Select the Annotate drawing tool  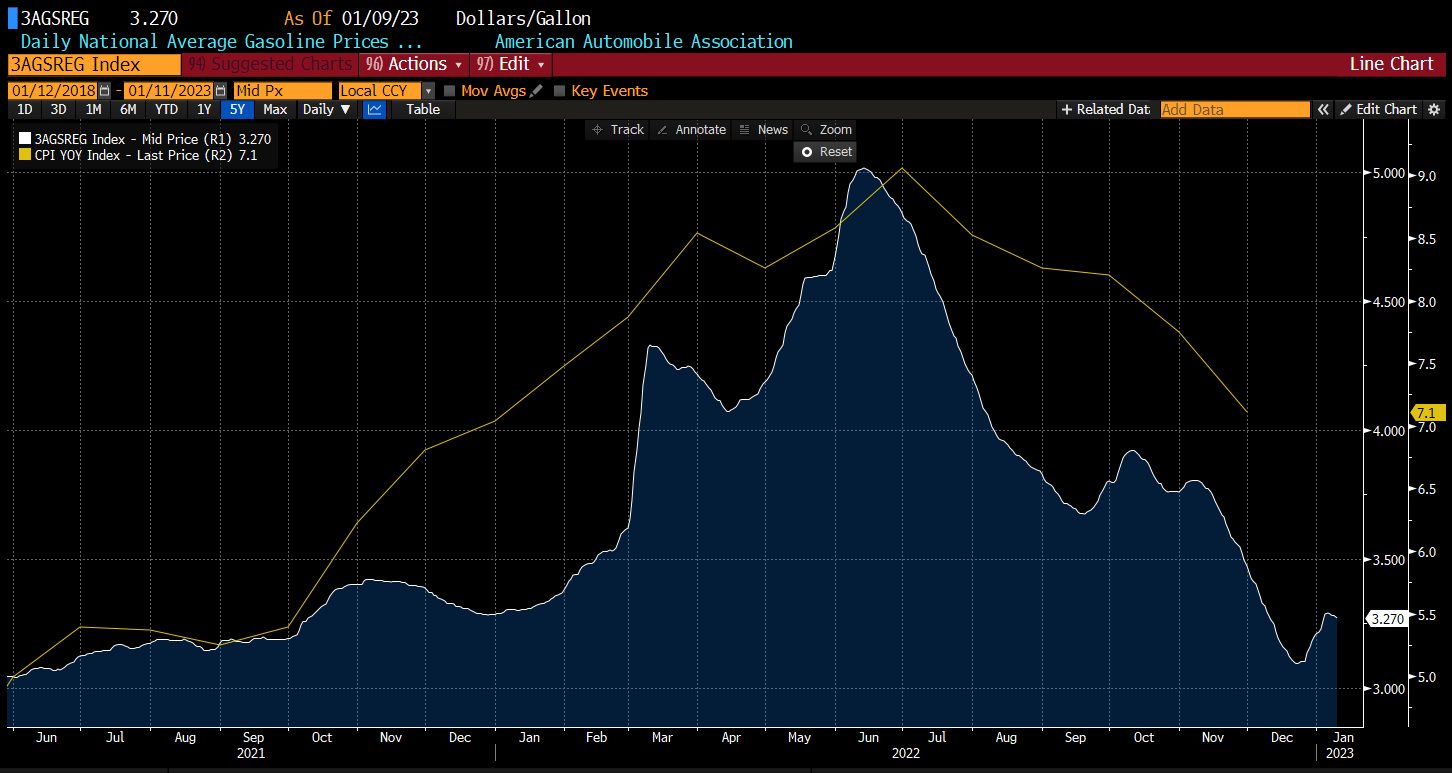691,130
